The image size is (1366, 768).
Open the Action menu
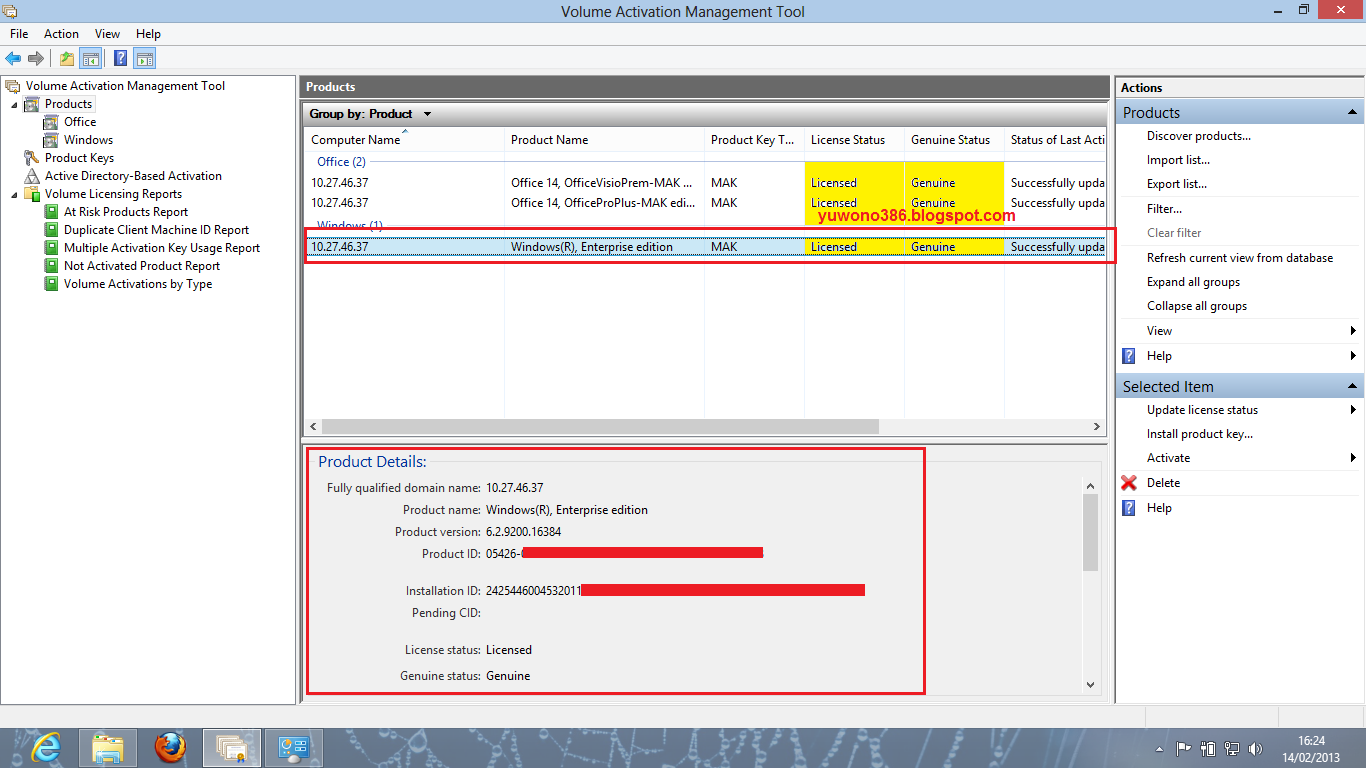[x=61, y=34]
